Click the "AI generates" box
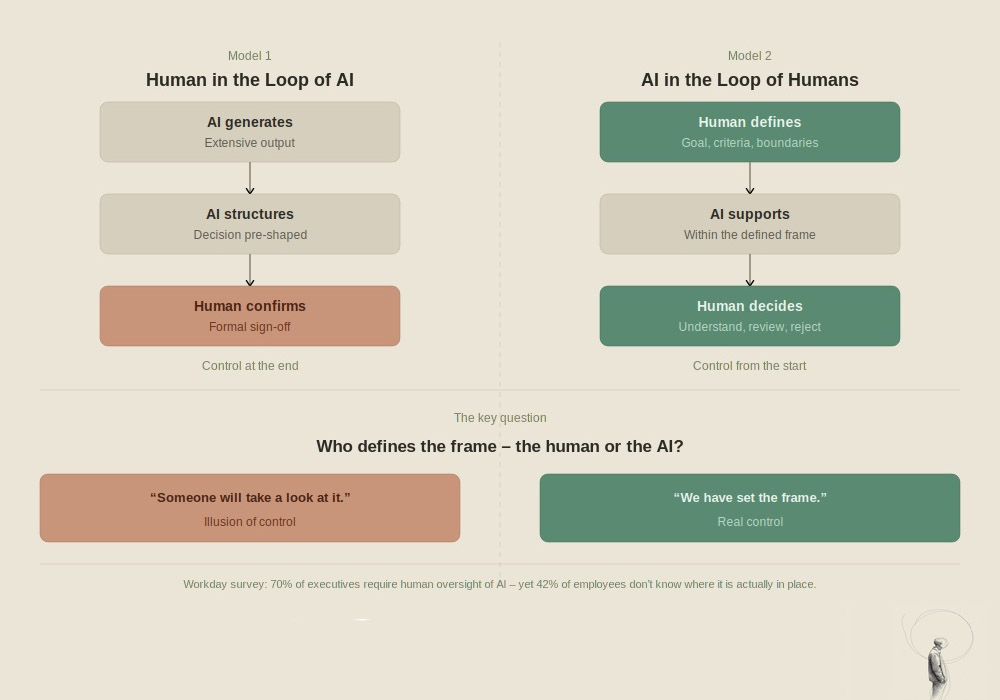 coord(250,132)
